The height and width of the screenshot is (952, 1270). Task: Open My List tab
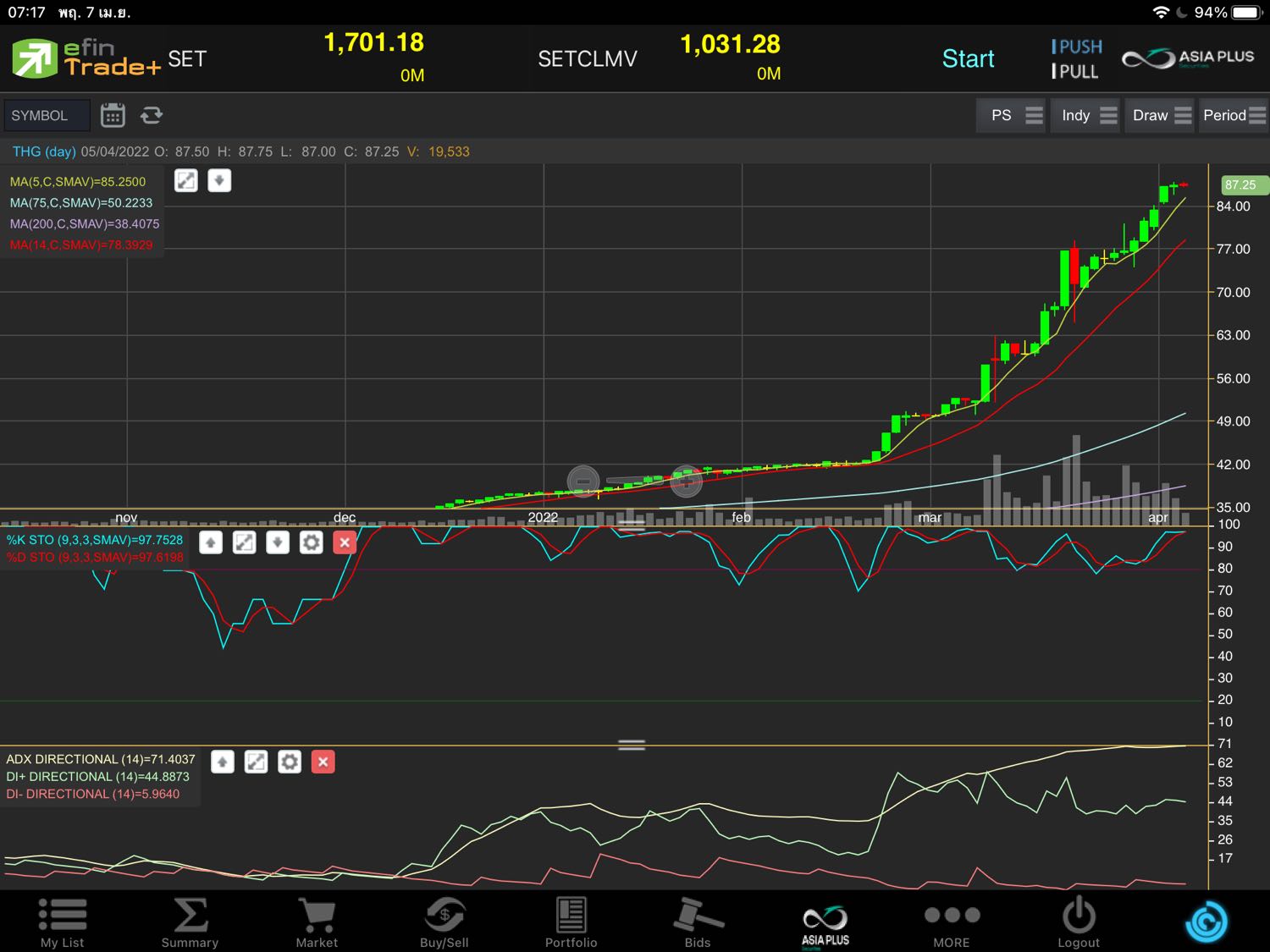tap(63, 922)
